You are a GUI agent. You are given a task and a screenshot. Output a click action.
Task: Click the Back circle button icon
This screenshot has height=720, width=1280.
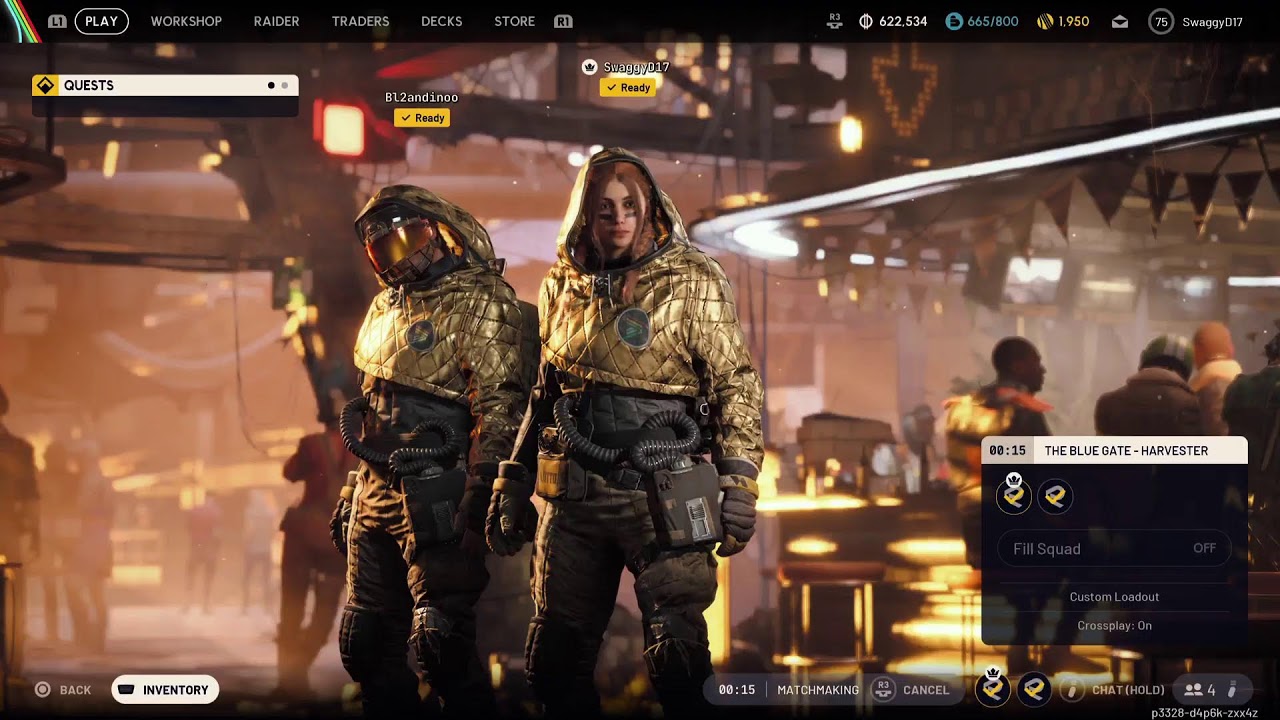pyautogui.click(x=42, y=690)
